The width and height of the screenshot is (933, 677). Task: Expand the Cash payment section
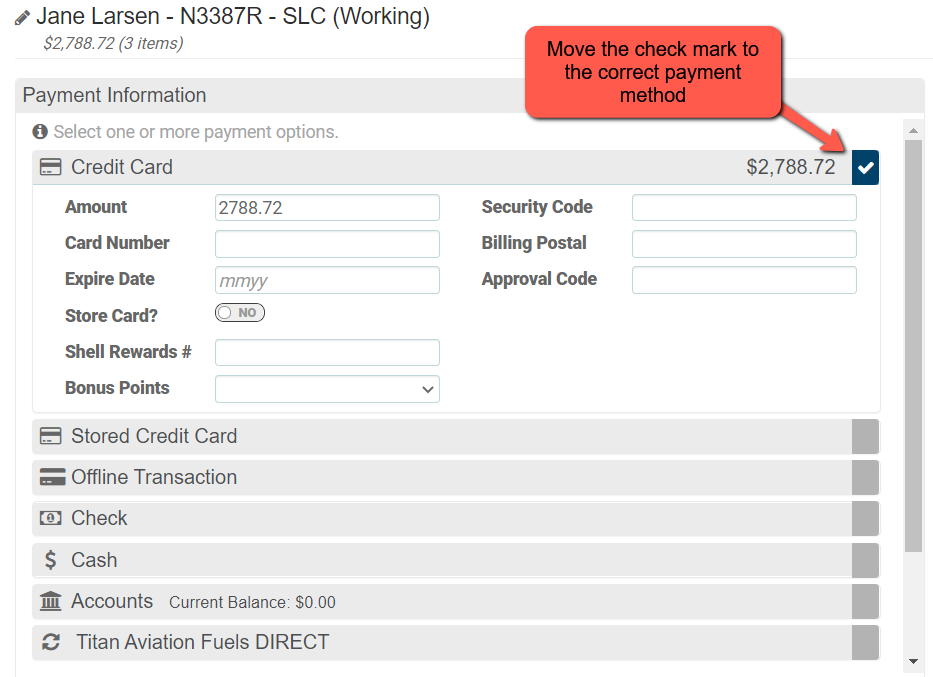pyautogui.click(x=442, y=560)
